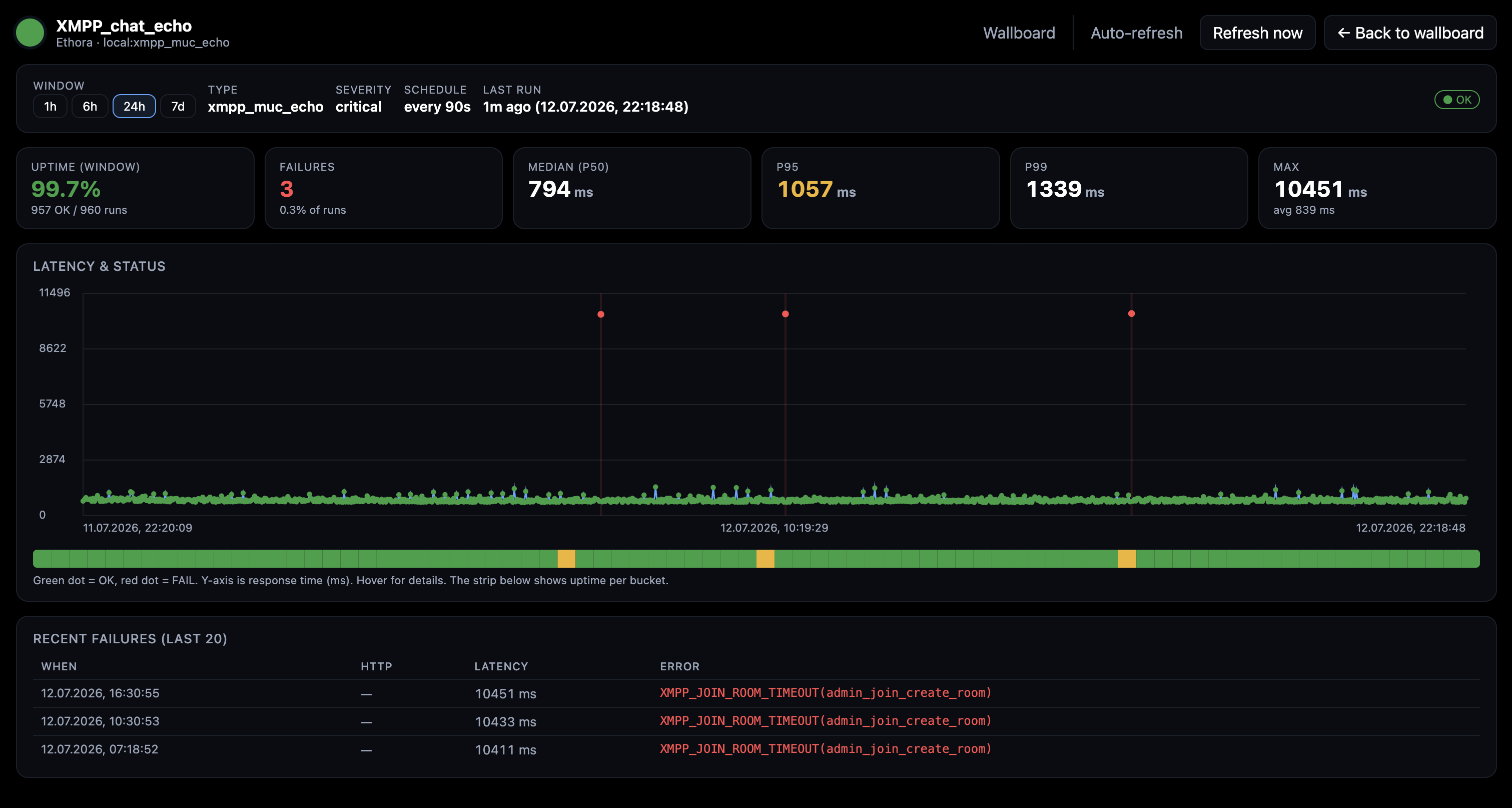Click the 10451 ms latency cell
Viewport: 1512px width, 808px height.
pyautogui.click(x=505, y=693)
